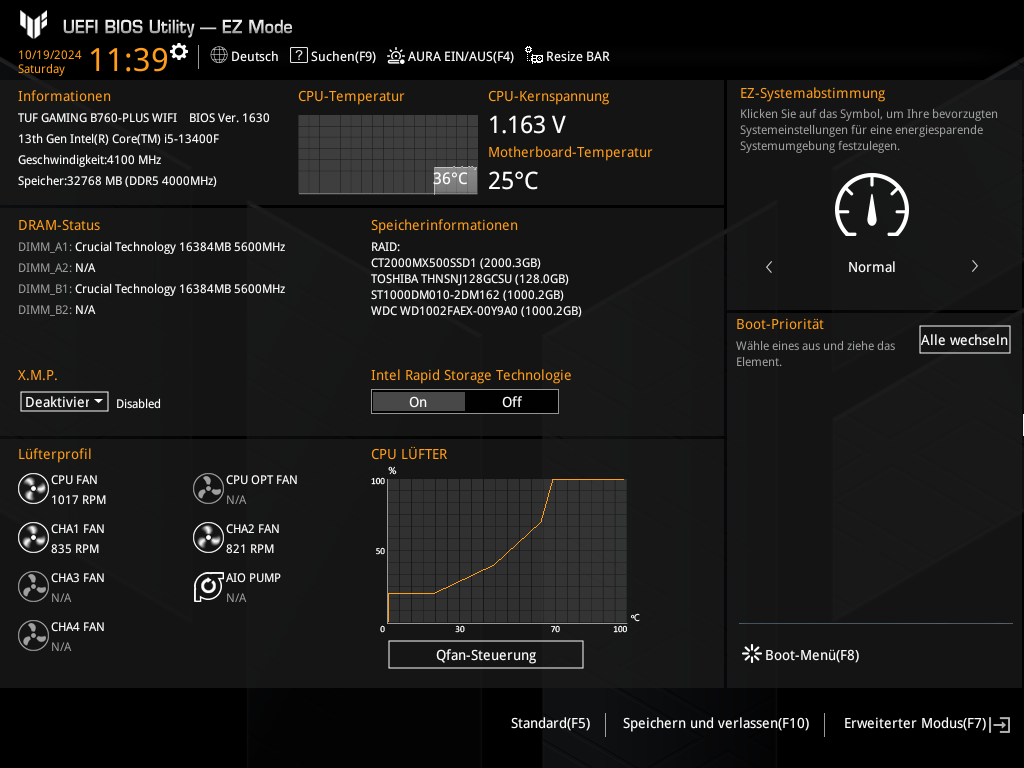Click 821 RPM CHA2 fan speed

point(250,549)
